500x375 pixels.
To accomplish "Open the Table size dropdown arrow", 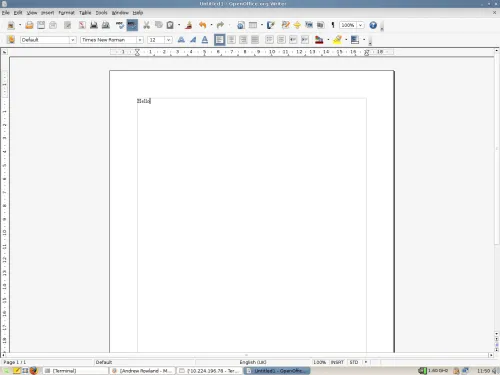I will [262, 25].
